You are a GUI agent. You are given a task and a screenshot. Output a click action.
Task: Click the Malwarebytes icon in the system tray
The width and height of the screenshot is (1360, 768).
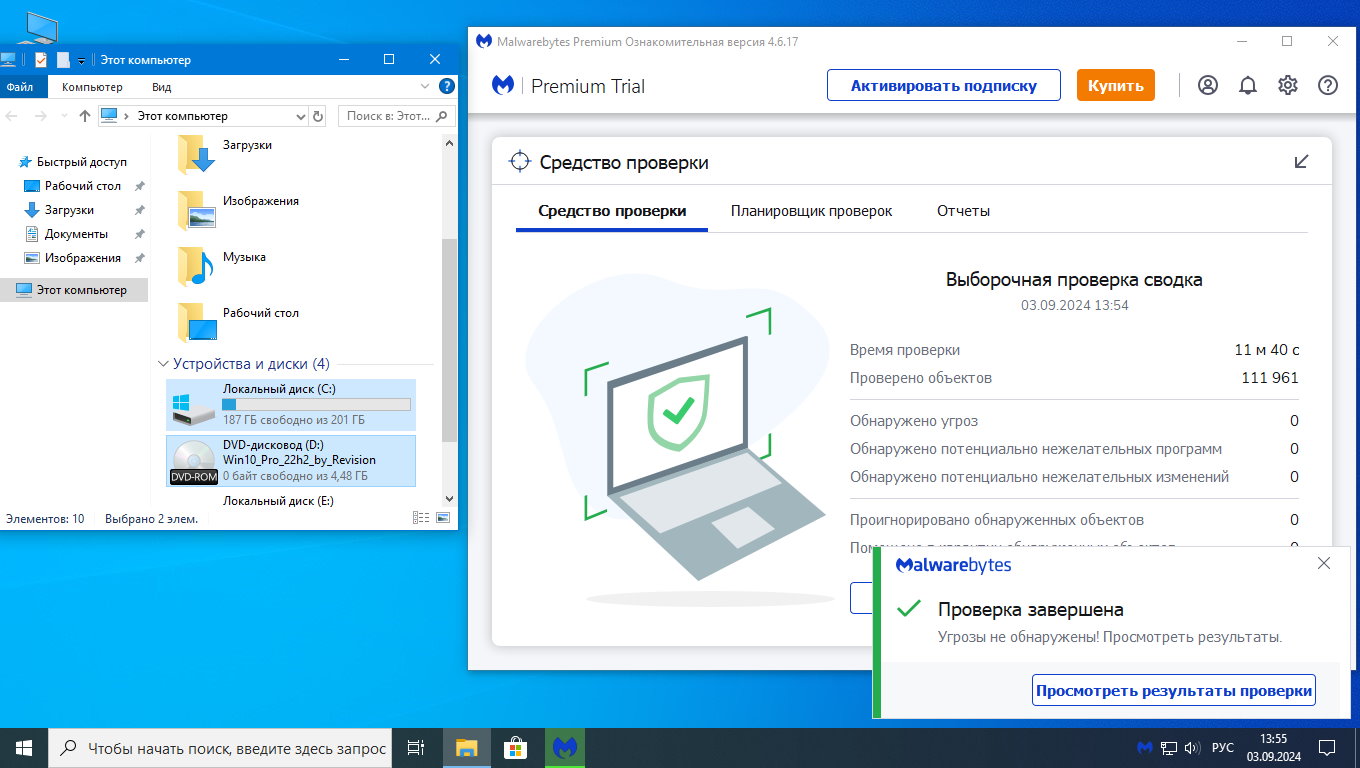tap(1145, 748)
